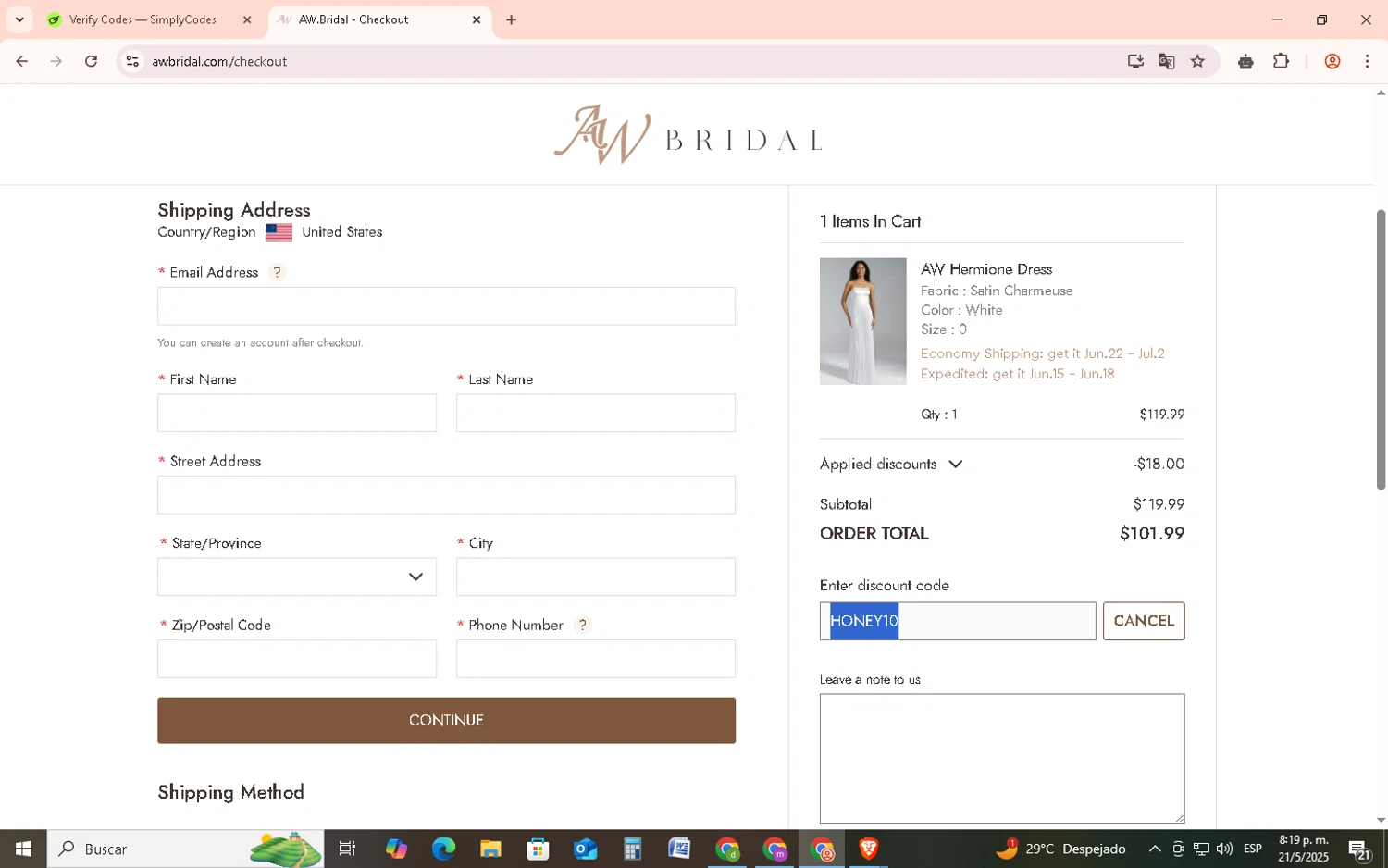Click the CONTINUE button
This screenshot has width=1388, height=868.
[446, 720]
